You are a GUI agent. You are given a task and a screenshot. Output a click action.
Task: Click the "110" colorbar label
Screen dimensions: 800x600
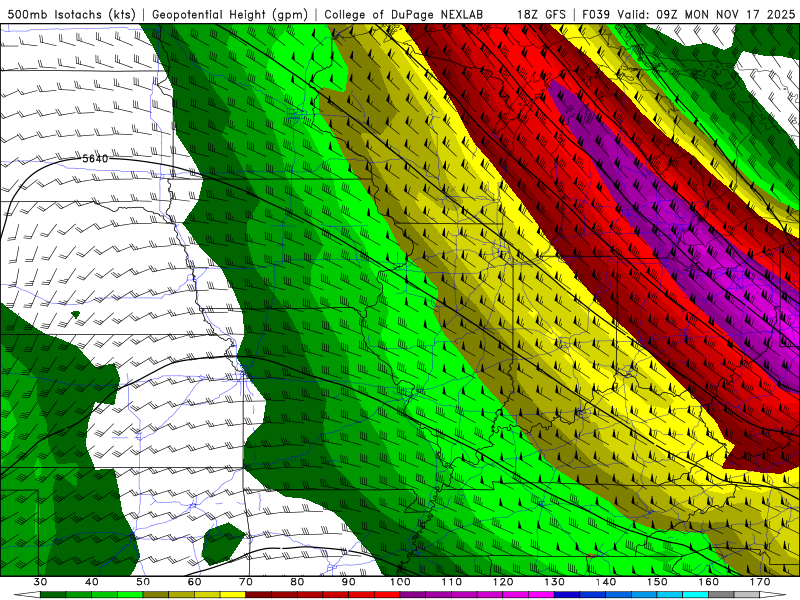(x=452, y=582)
